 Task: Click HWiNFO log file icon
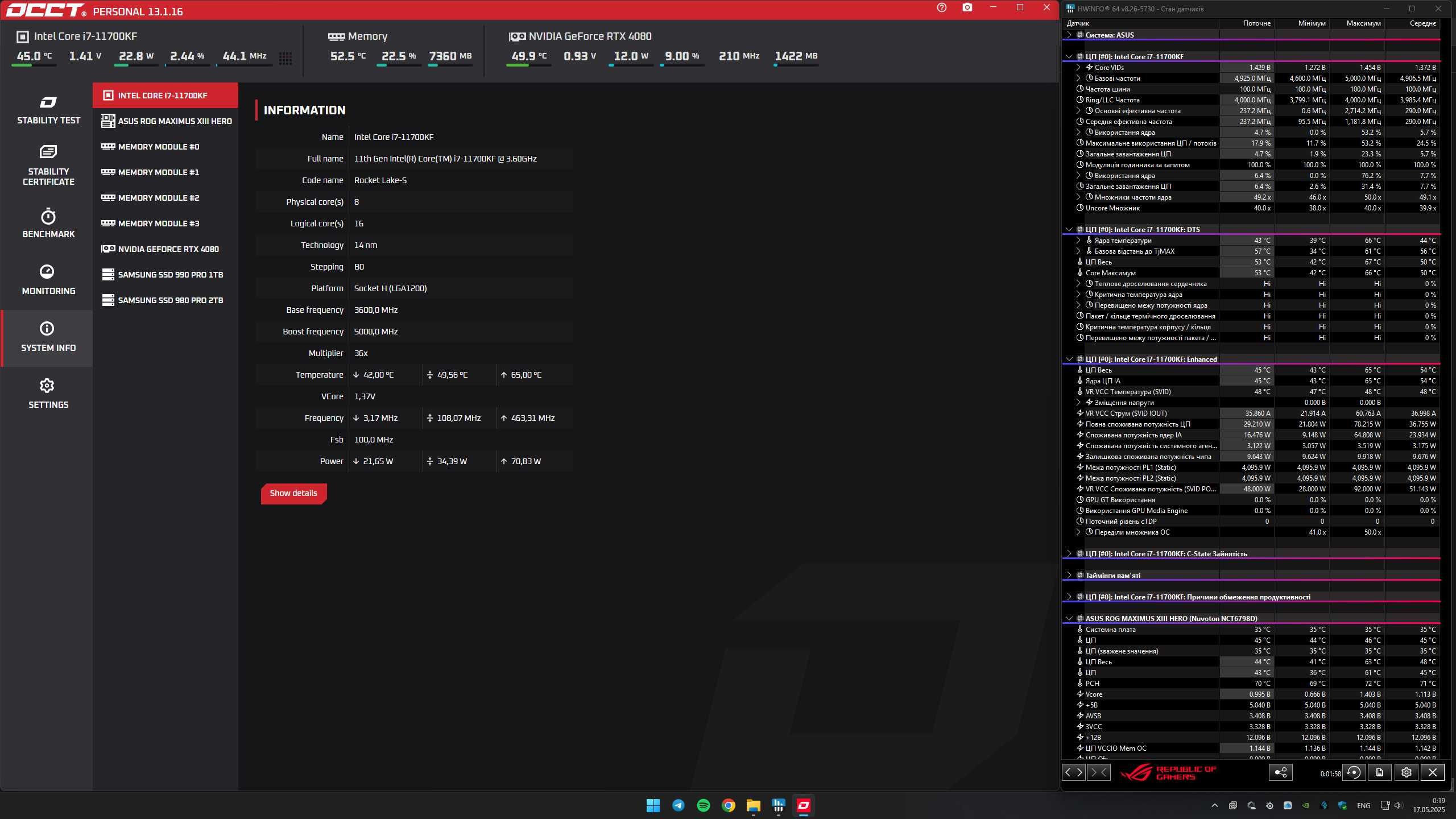click(1379, 772)
